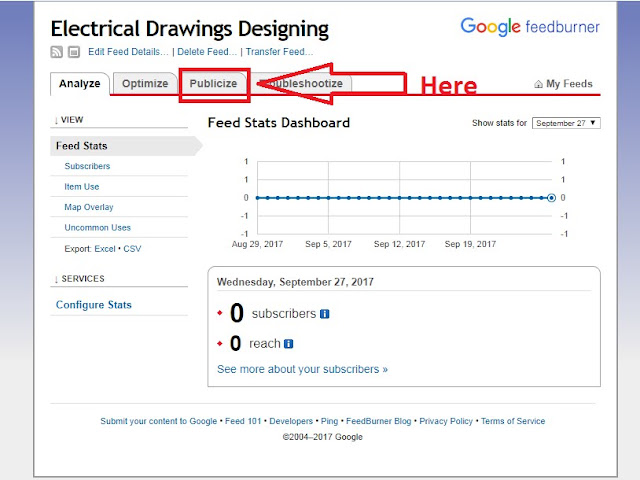Open Submit your content to Google
Screen dimensions: 640x480
click(x=159, y=421)
